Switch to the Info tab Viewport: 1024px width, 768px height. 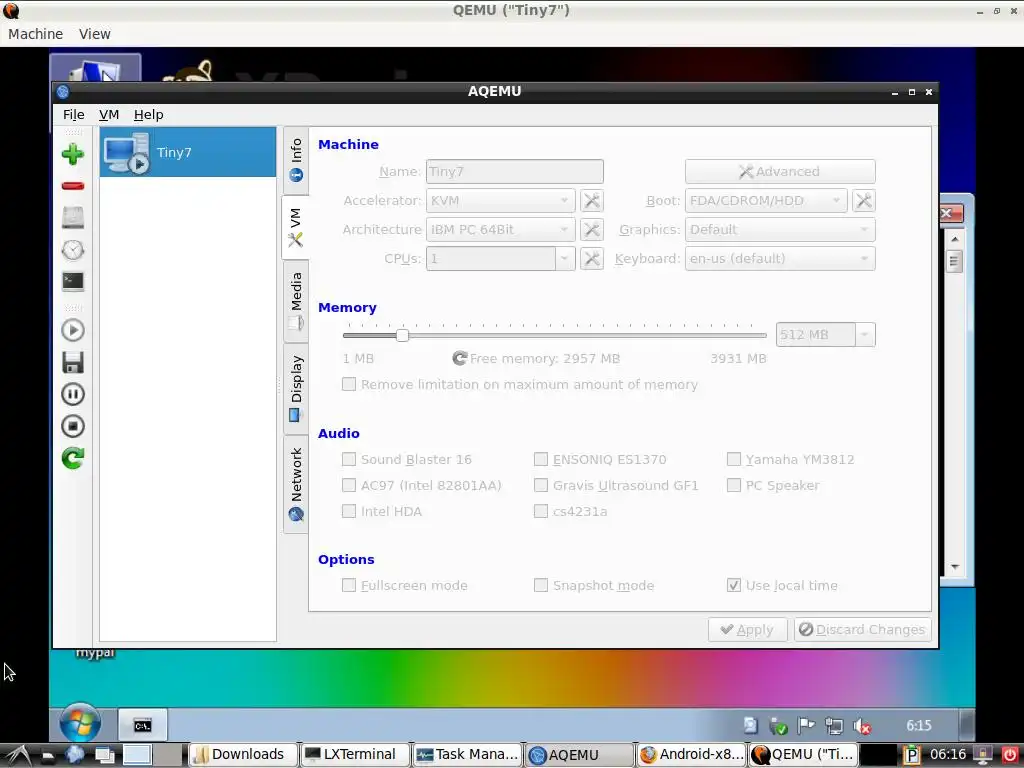tap(296, 160)
